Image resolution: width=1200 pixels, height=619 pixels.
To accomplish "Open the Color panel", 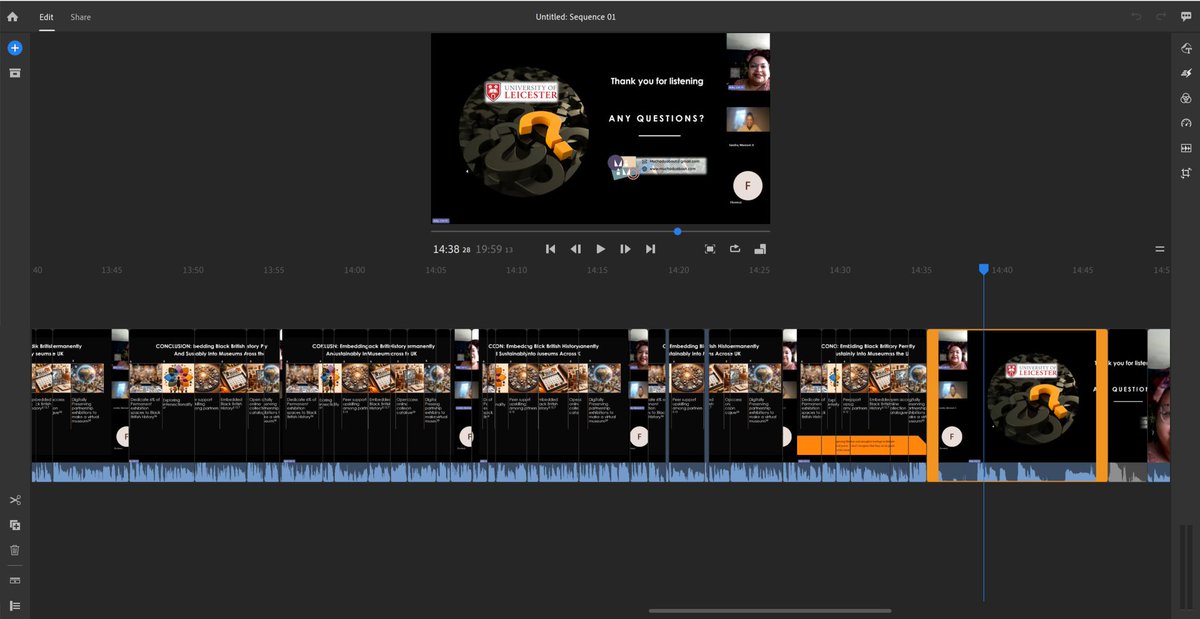I will 1186,98.
